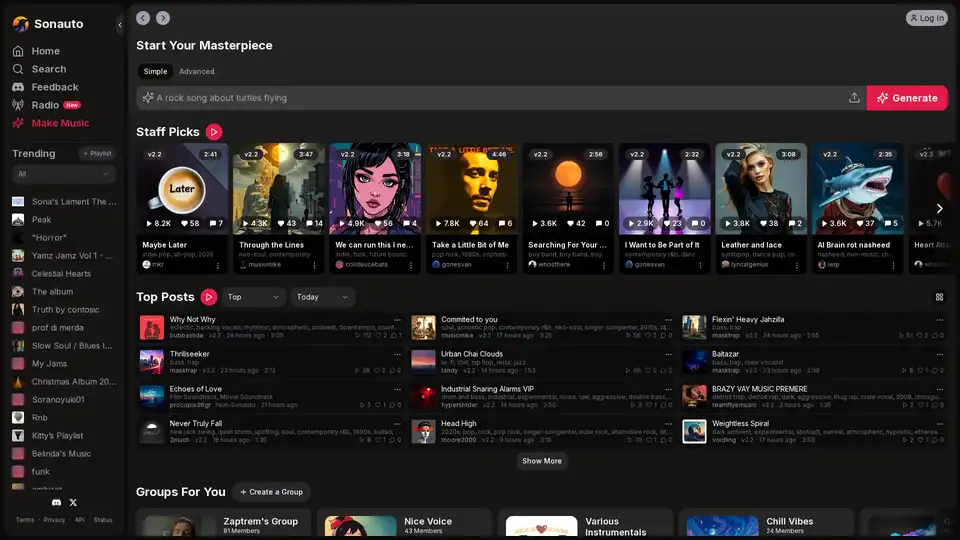The height and width of the screenshot is (540, 960).
Task: Click the Show More button
Action: (542, 461)
